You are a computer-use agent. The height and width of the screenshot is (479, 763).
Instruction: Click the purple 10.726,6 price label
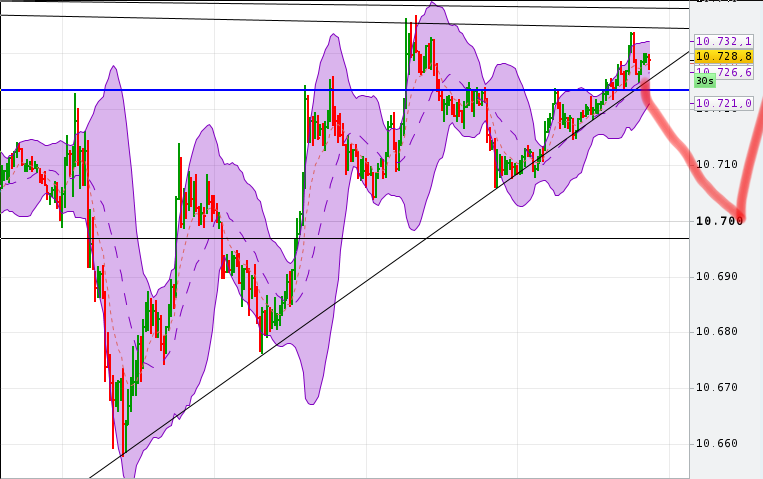click(x=724, y=72)
